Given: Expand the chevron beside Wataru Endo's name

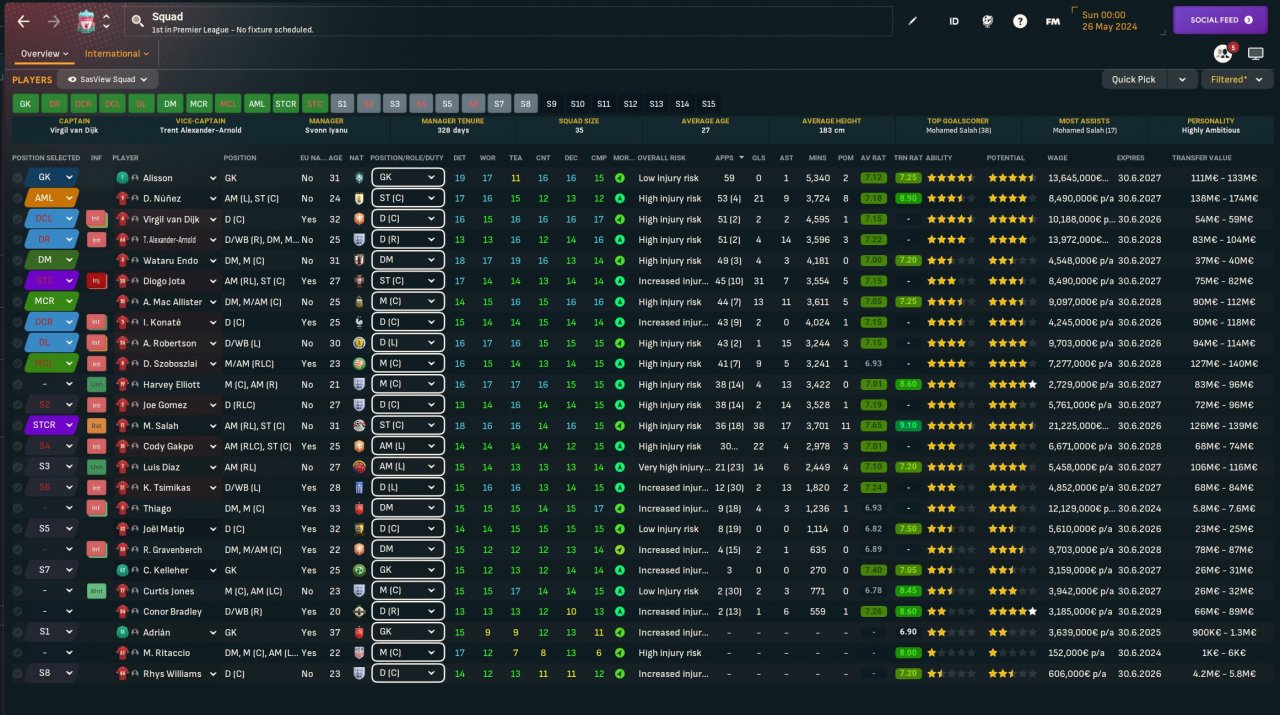Looking at the screenshot, I should [212, 260].
